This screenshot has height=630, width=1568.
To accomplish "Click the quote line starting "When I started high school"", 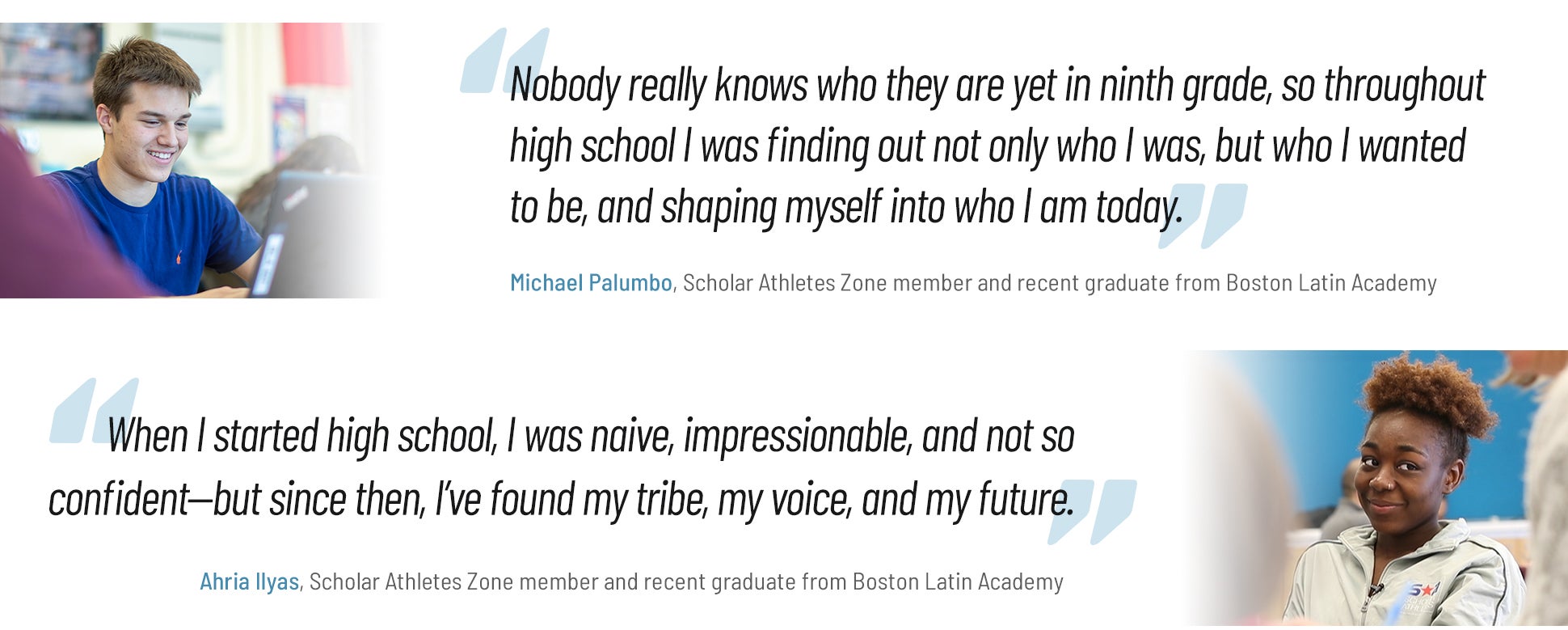I will (590, 436).
